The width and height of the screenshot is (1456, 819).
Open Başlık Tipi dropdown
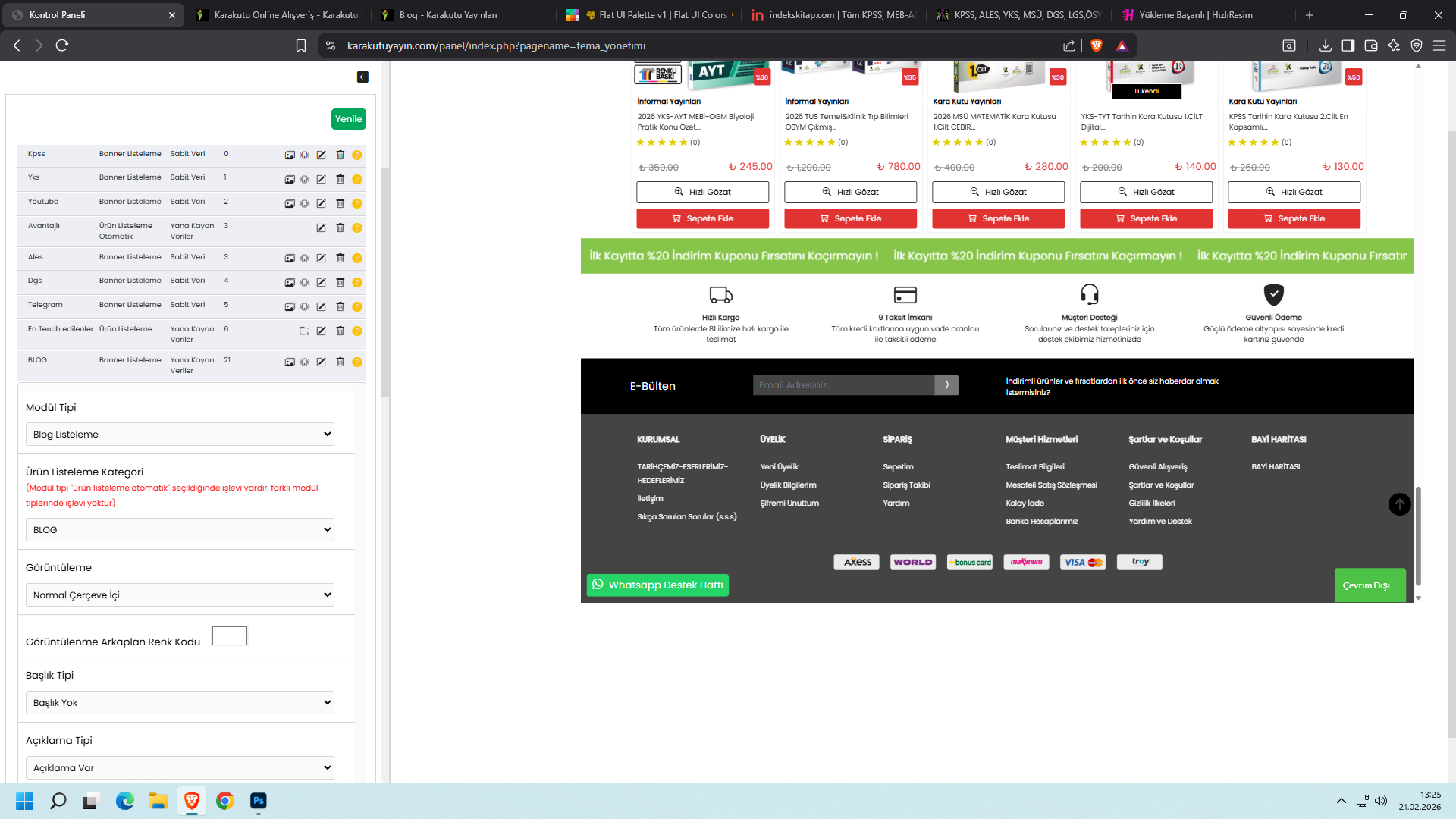(x=180, y=703)
